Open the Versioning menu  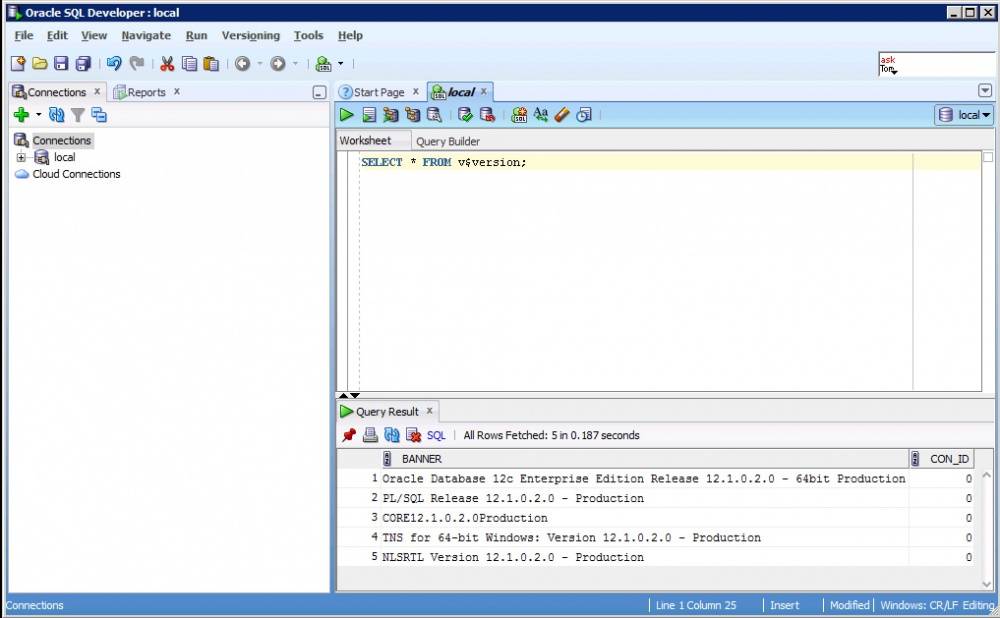click(251, 36)
